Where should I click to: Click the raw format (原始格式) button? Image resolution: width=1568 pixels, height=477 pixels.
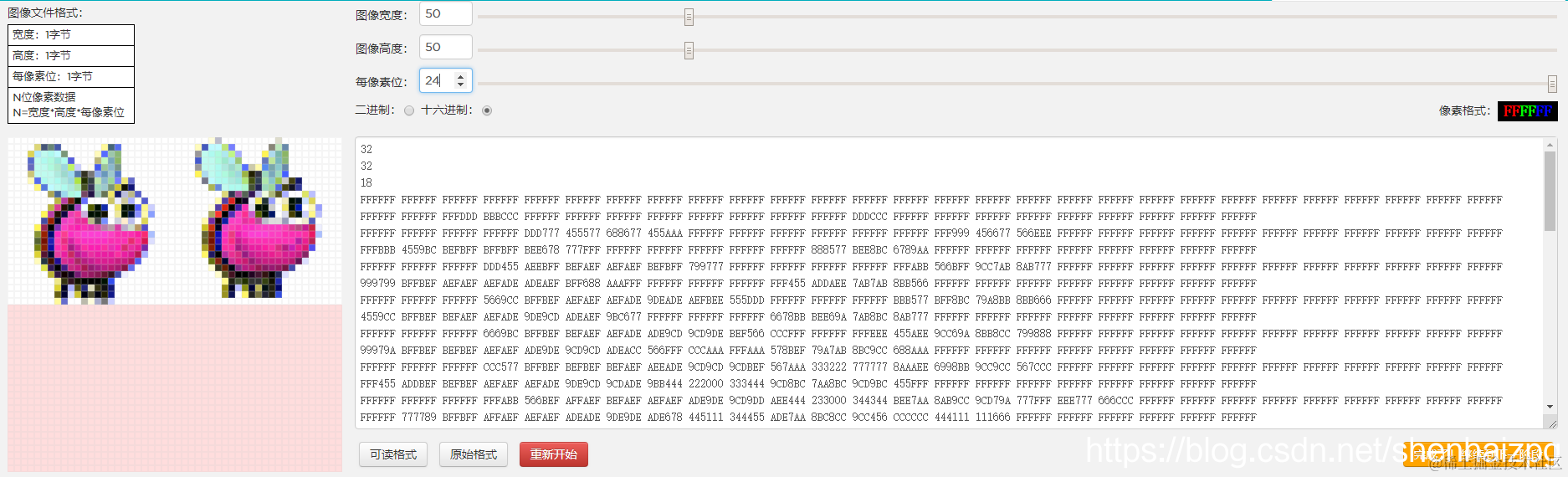474,454
